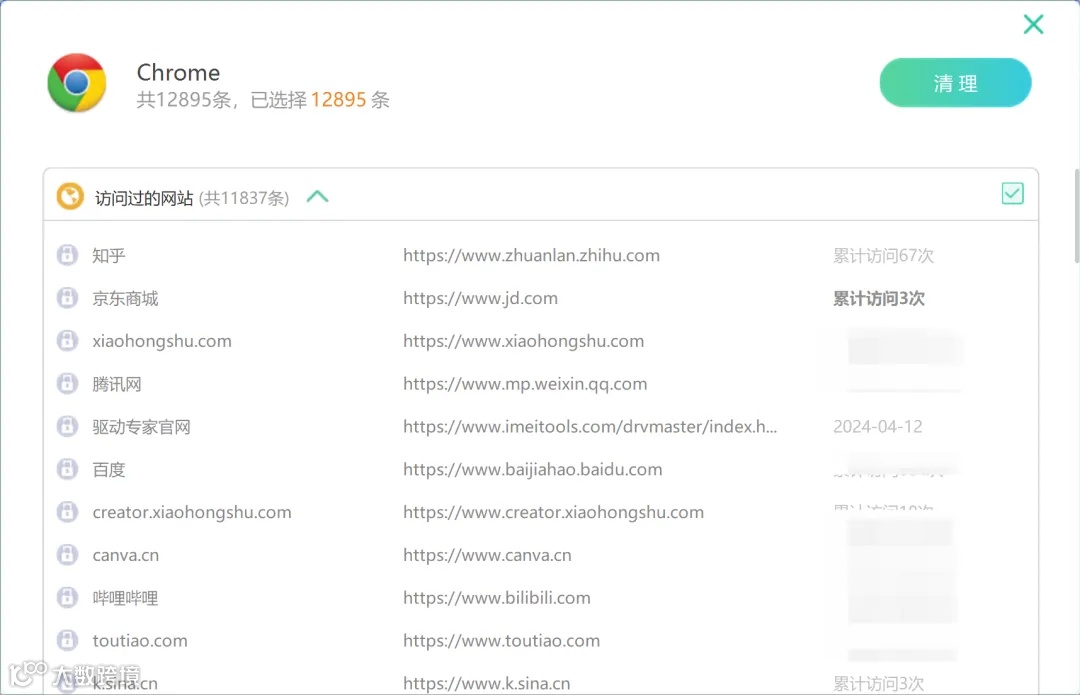Image resolution: width=1080 pixels, height=695 pixels.
Task: Click the URL https://www.canva.cn
Action: click(x=488, y=555)
